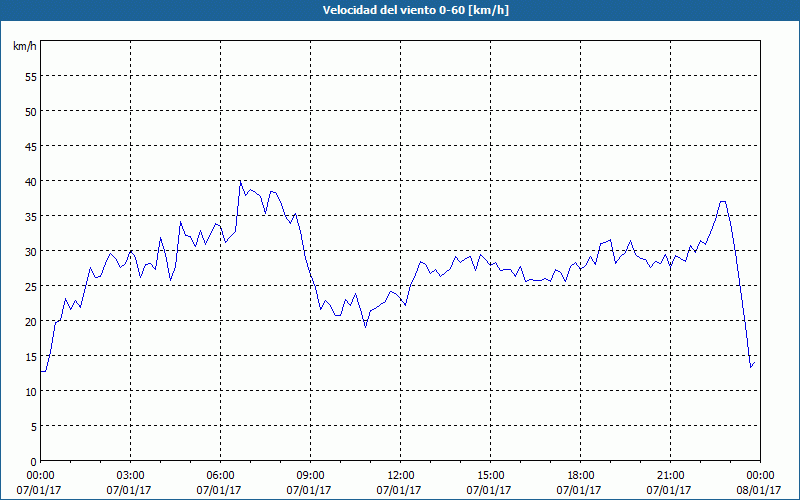Click the "12:00" time label
Viewport: 800px width, 500px height.
401,476
